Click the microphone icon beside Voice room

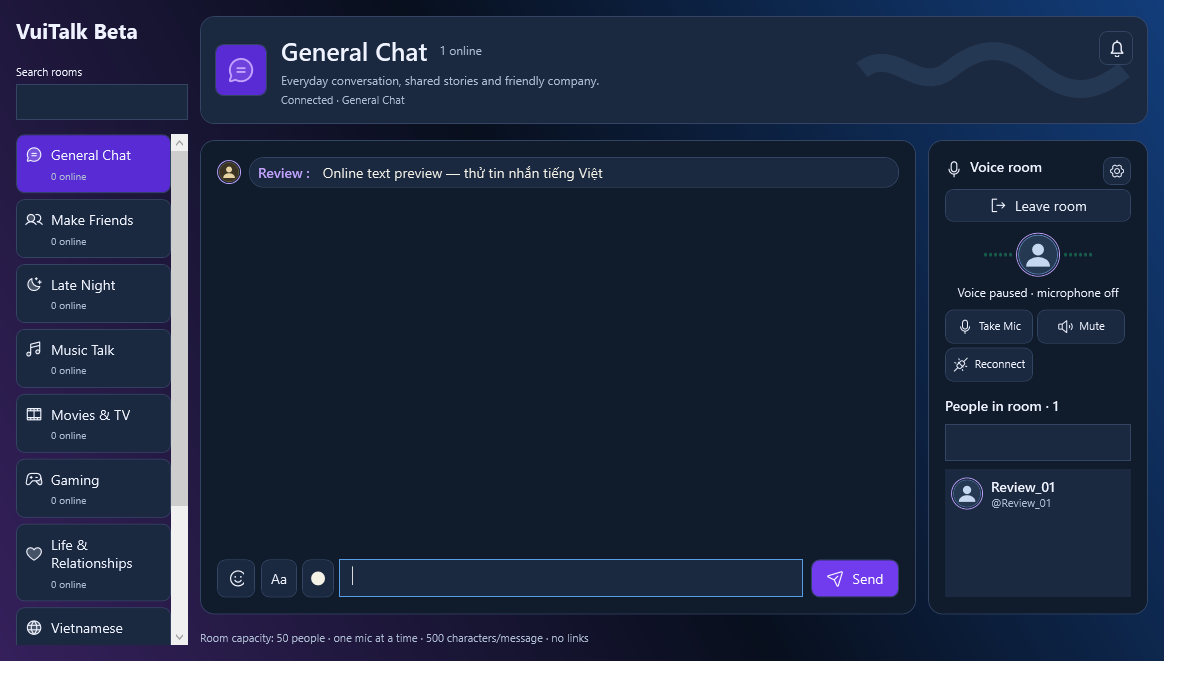click(953, 169)
